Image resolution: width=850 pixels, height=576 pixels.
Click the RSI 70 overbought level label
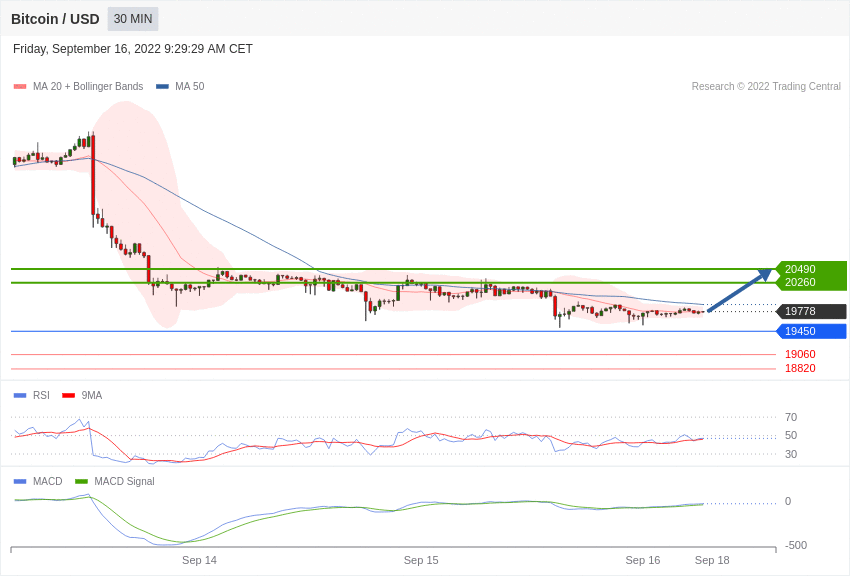[791, 417]
